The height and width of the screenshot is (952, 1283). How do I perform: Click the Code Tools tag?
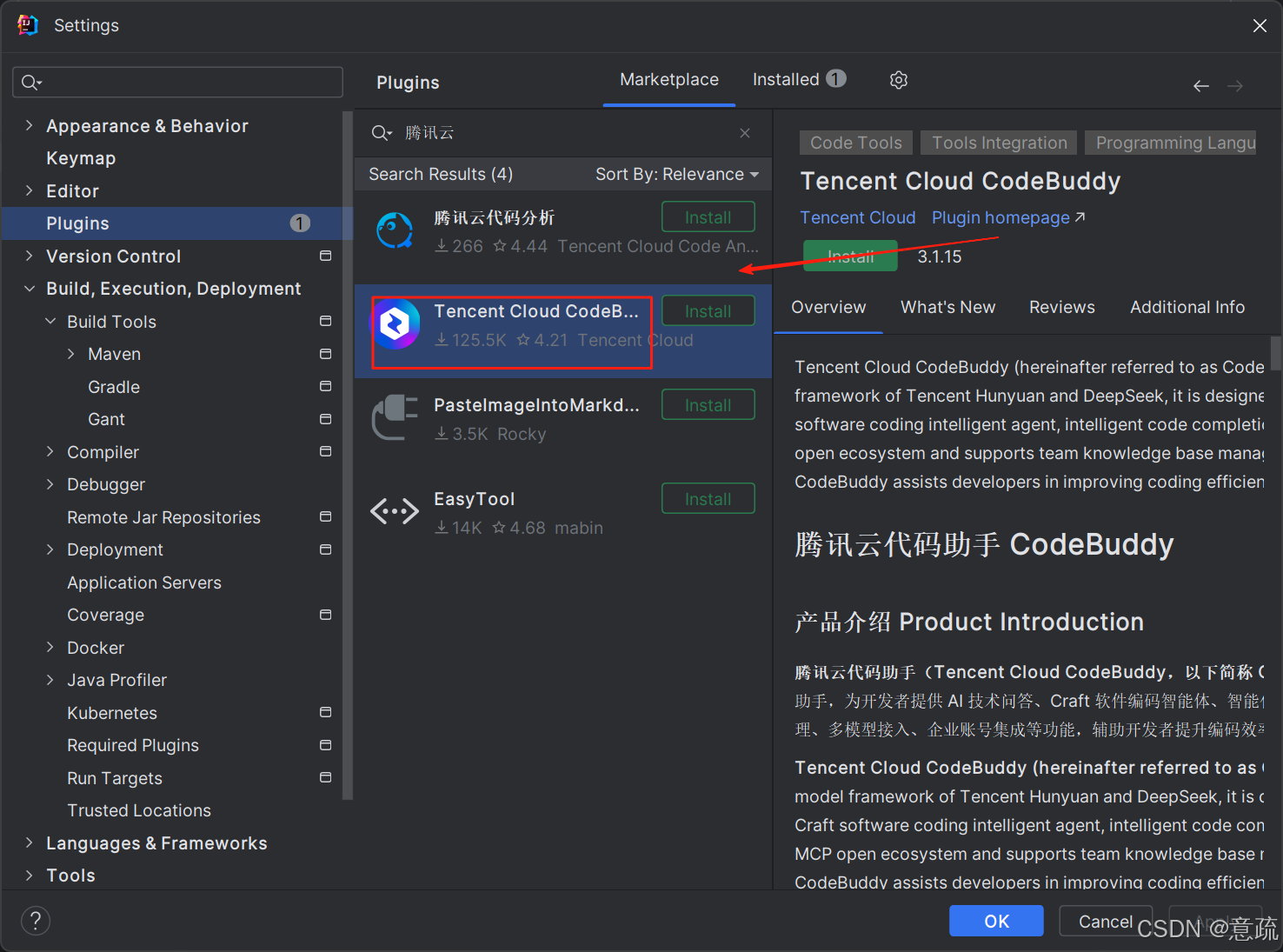(855, 143)
